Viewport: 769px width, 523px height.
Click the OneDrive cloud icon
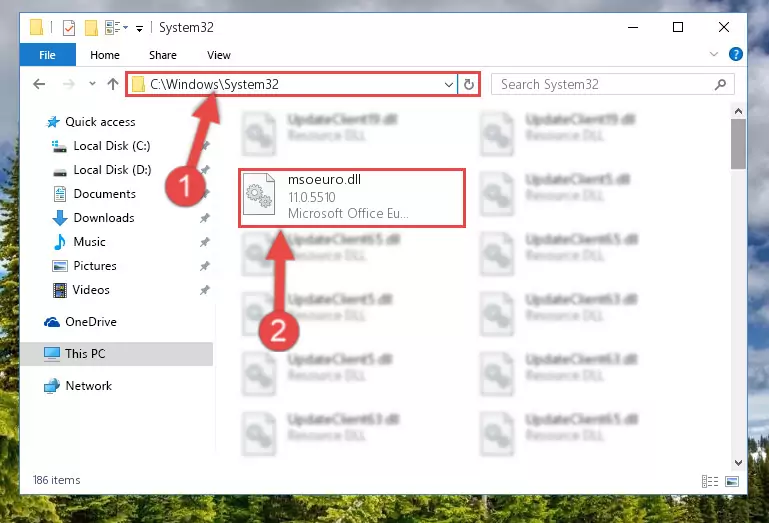pos(52,322)
